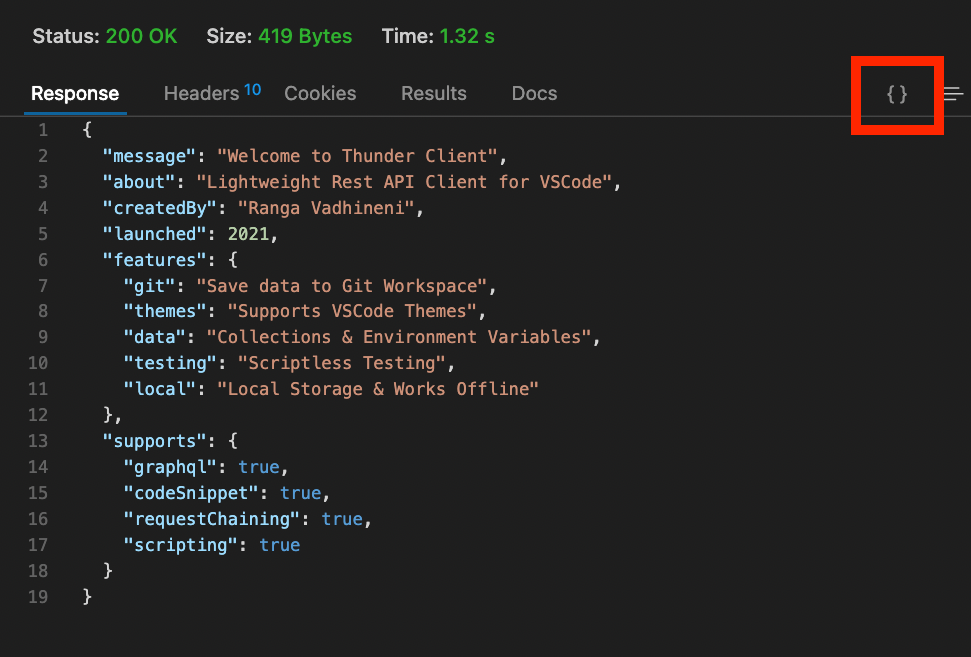Click the curly braces format icon
Viewport: 971px width, 657px height.
(897, 94)
